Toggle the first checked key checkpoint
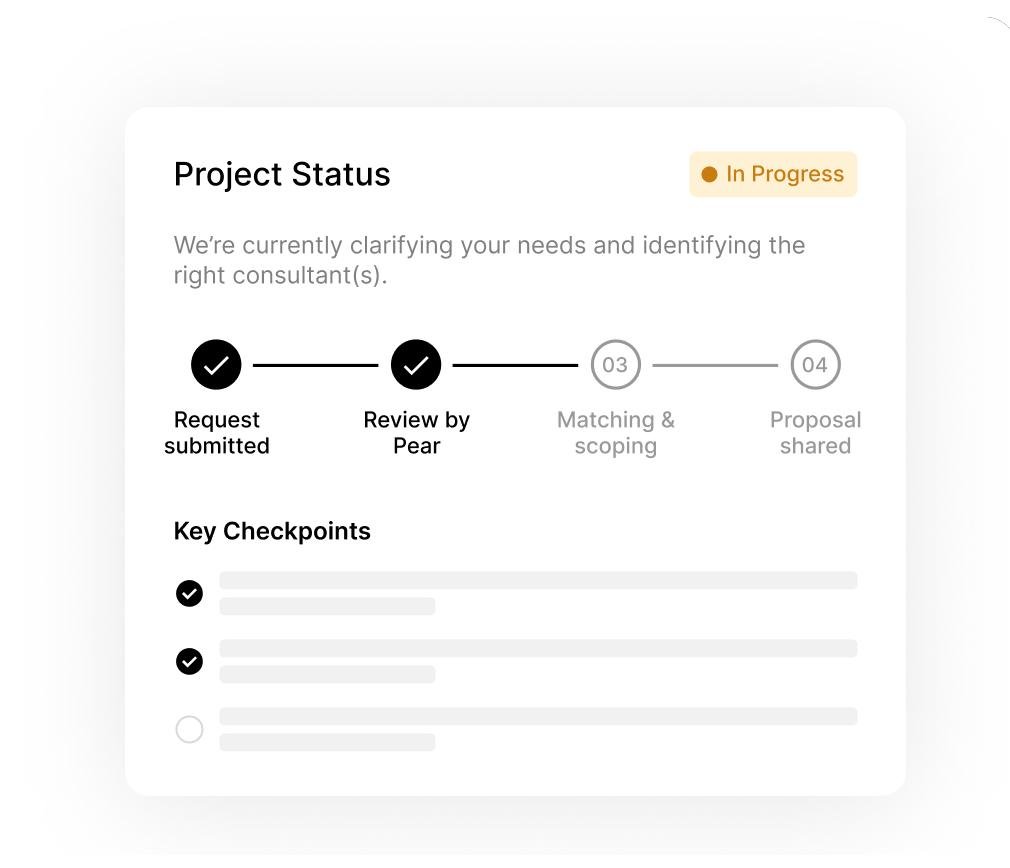Viewport: 1010px width, 868px height. (x=189, y=594)
